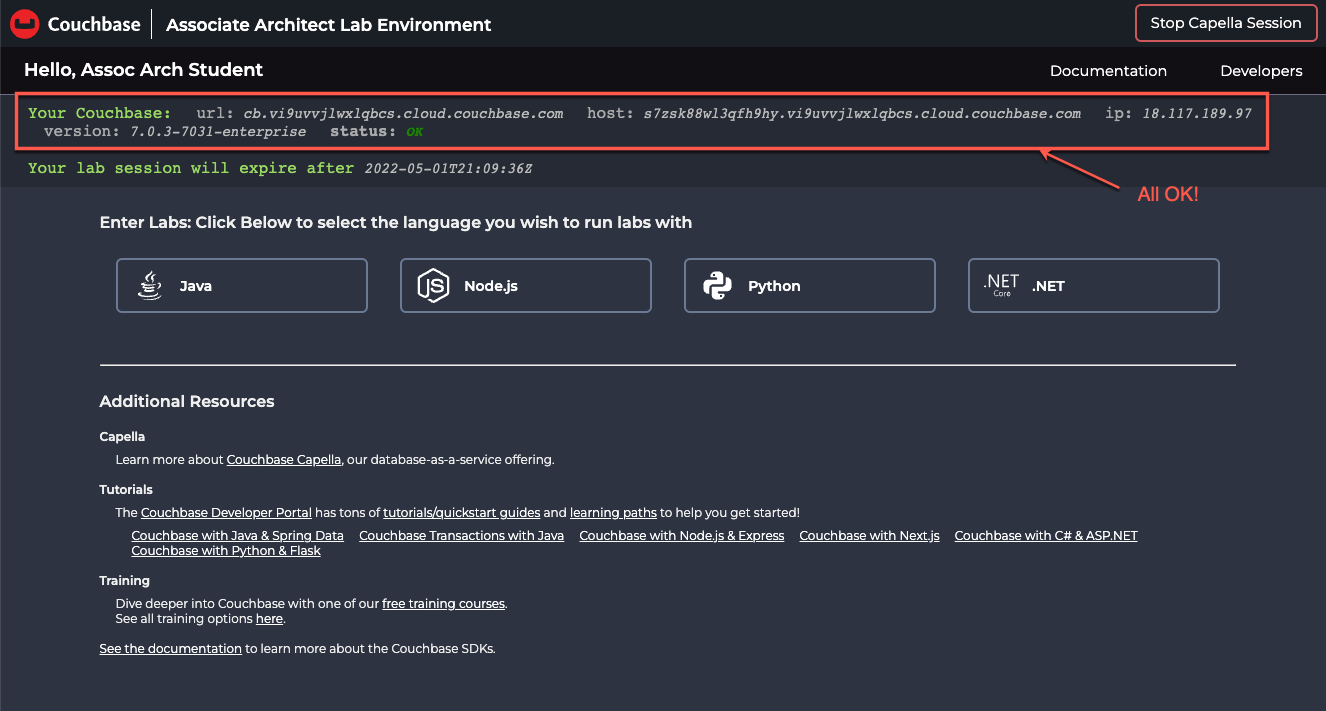Open Couchbase with Next.js tutorial
This screenshot has height=711, width=1326.
pyautogui.click(x=869, y=536)
